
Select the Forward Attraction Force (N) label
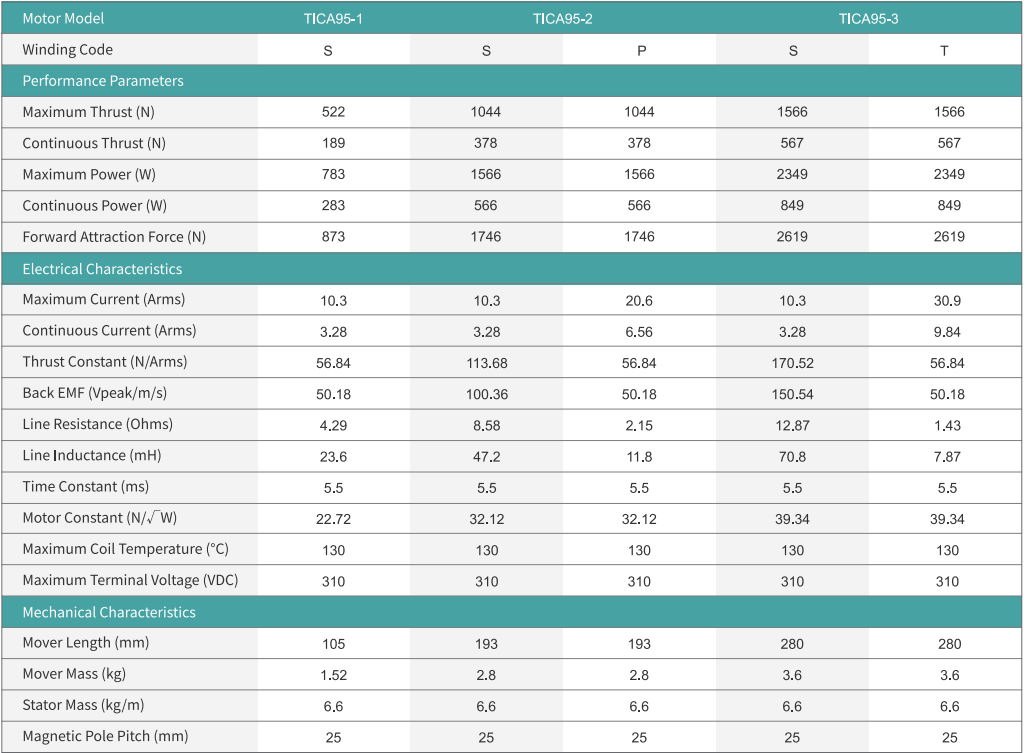pos(114,237)
